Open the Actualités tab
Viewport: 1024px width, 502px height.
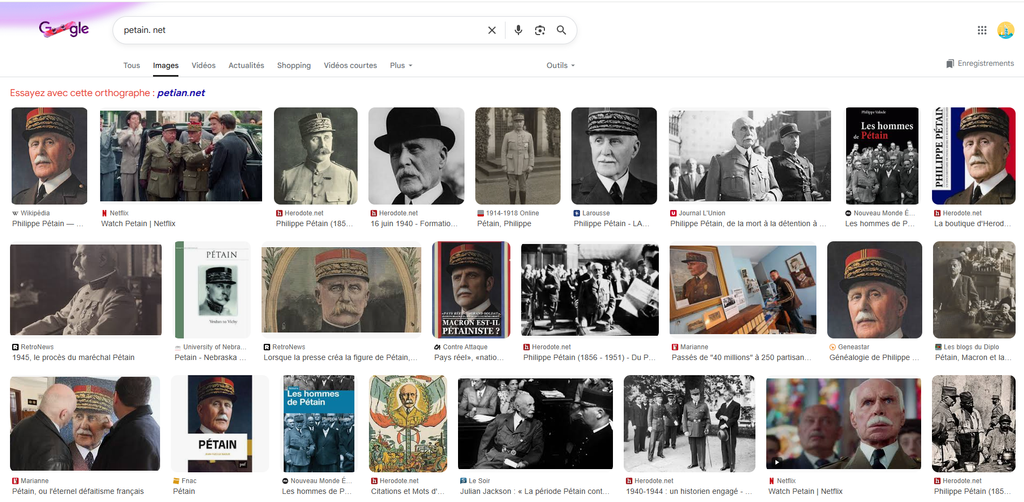246,66
